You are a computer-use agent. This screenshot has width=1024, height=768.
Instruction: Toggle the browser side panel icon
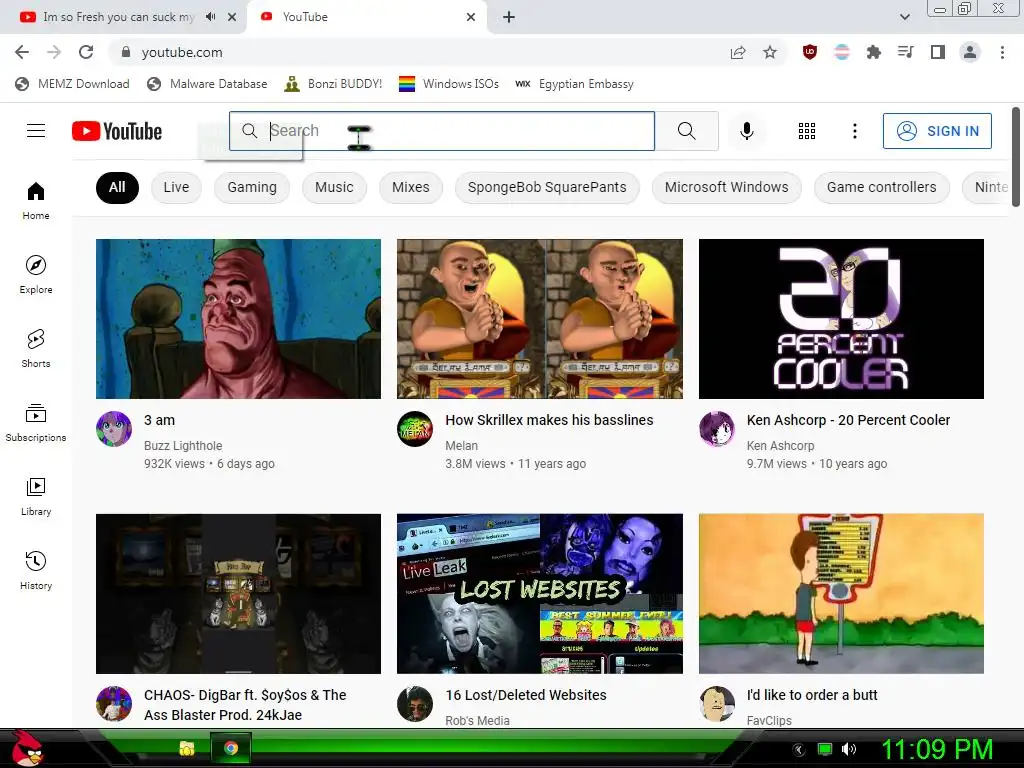coord(938,52)
